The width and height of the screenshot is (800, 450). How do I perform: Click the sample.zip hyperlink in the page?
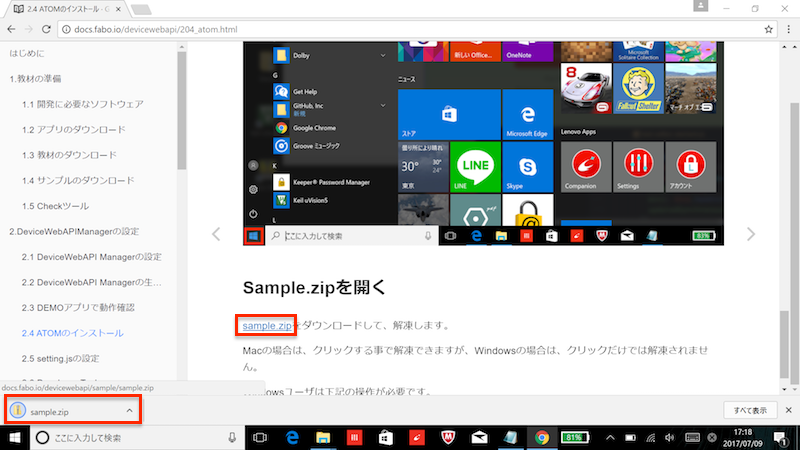[x=266, y=325]
